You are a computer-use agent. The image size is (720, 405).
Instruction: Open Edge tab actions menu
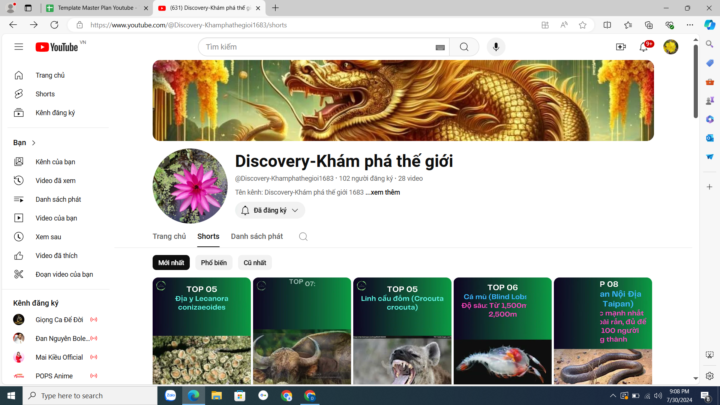(x=28, y=8)
